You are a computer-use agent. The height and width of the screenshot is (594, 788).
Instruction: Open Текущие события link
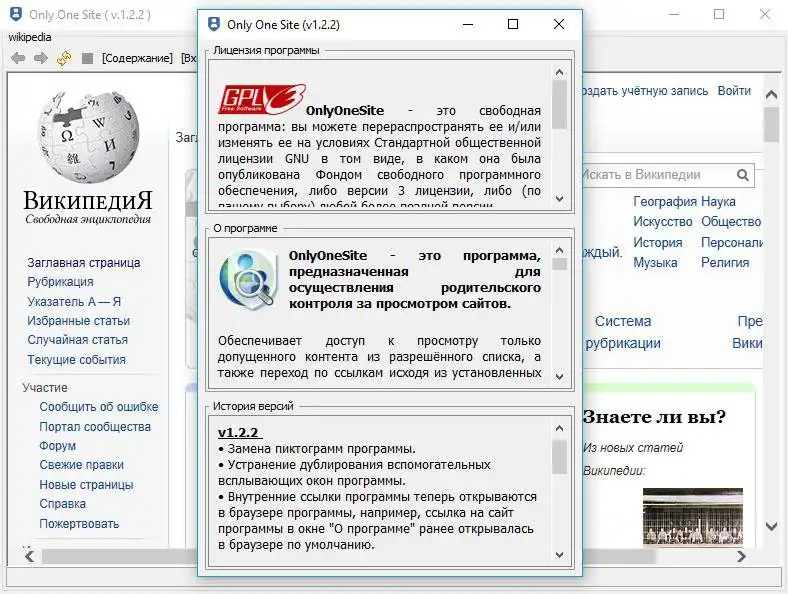(76, 360)
